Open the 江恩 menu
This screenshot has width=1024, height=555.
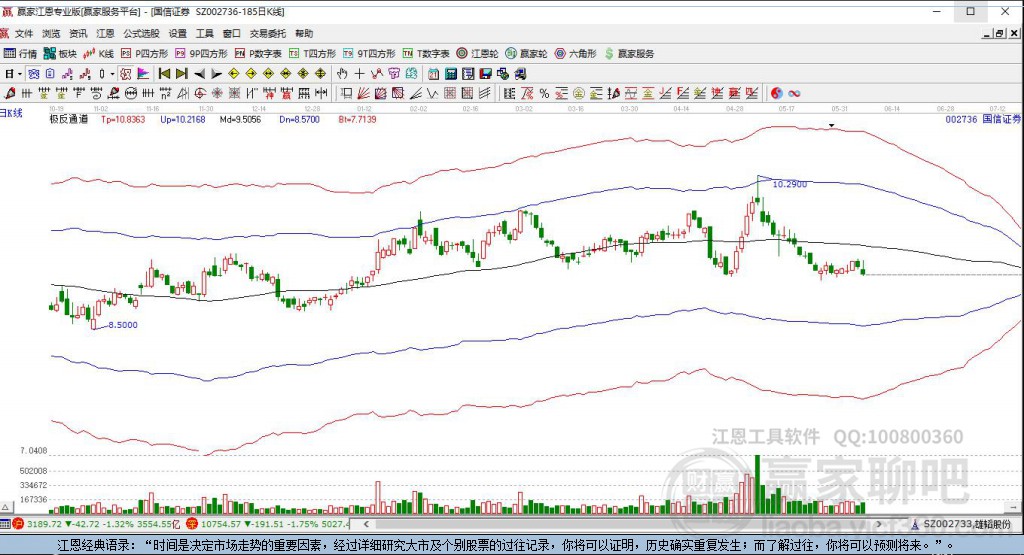tap(105, 33)
